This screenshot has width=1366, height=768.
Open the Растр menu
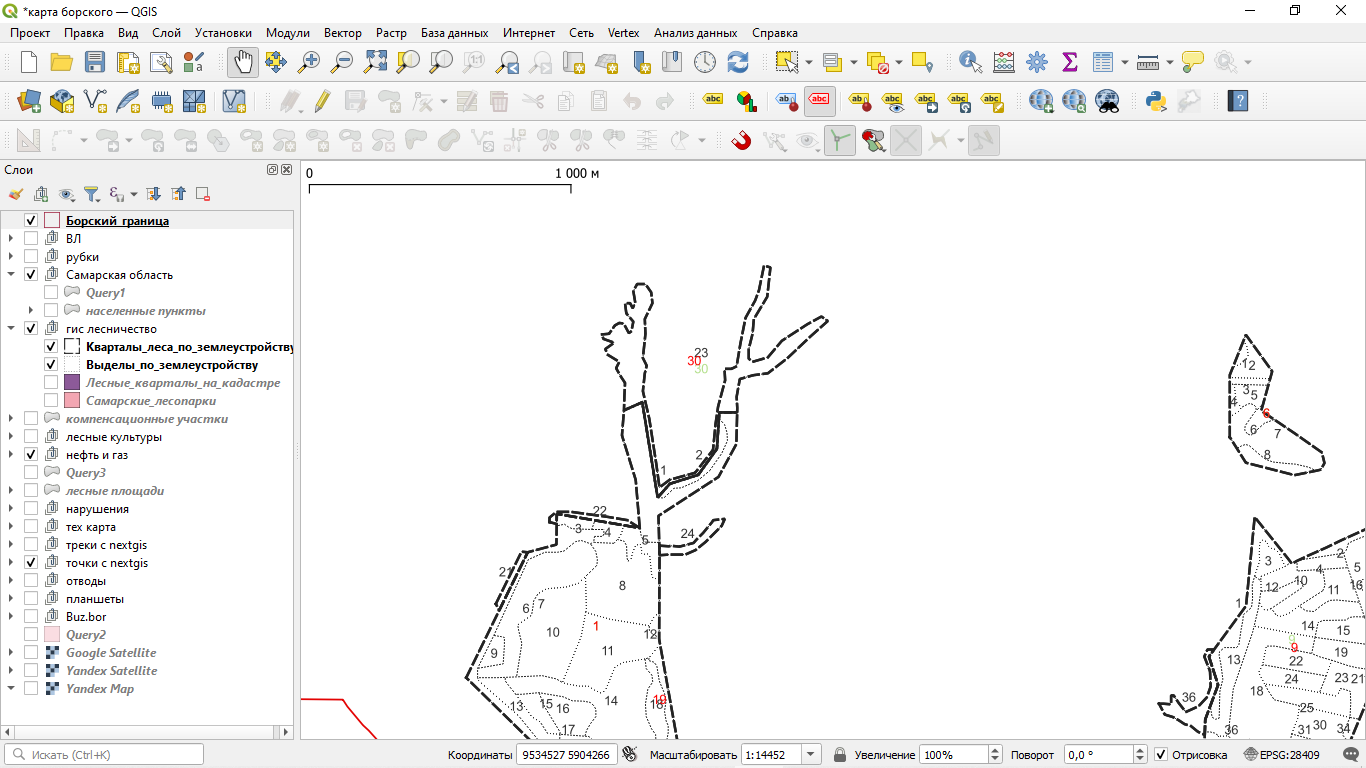point(391,33)
